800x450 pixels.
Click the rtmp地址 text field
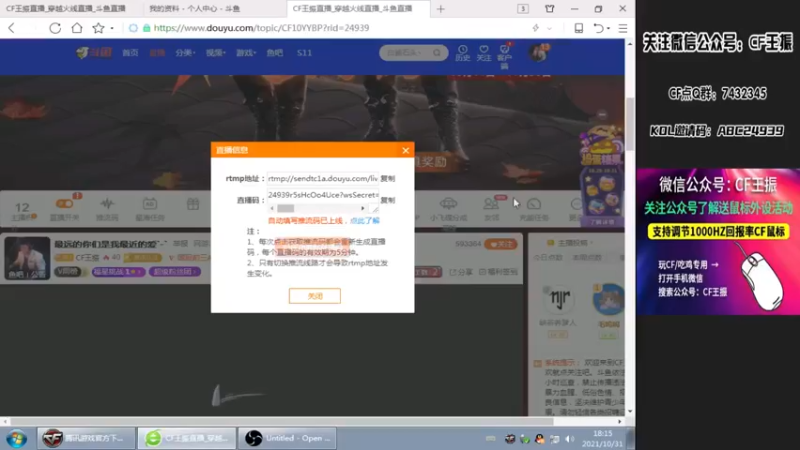322,179
